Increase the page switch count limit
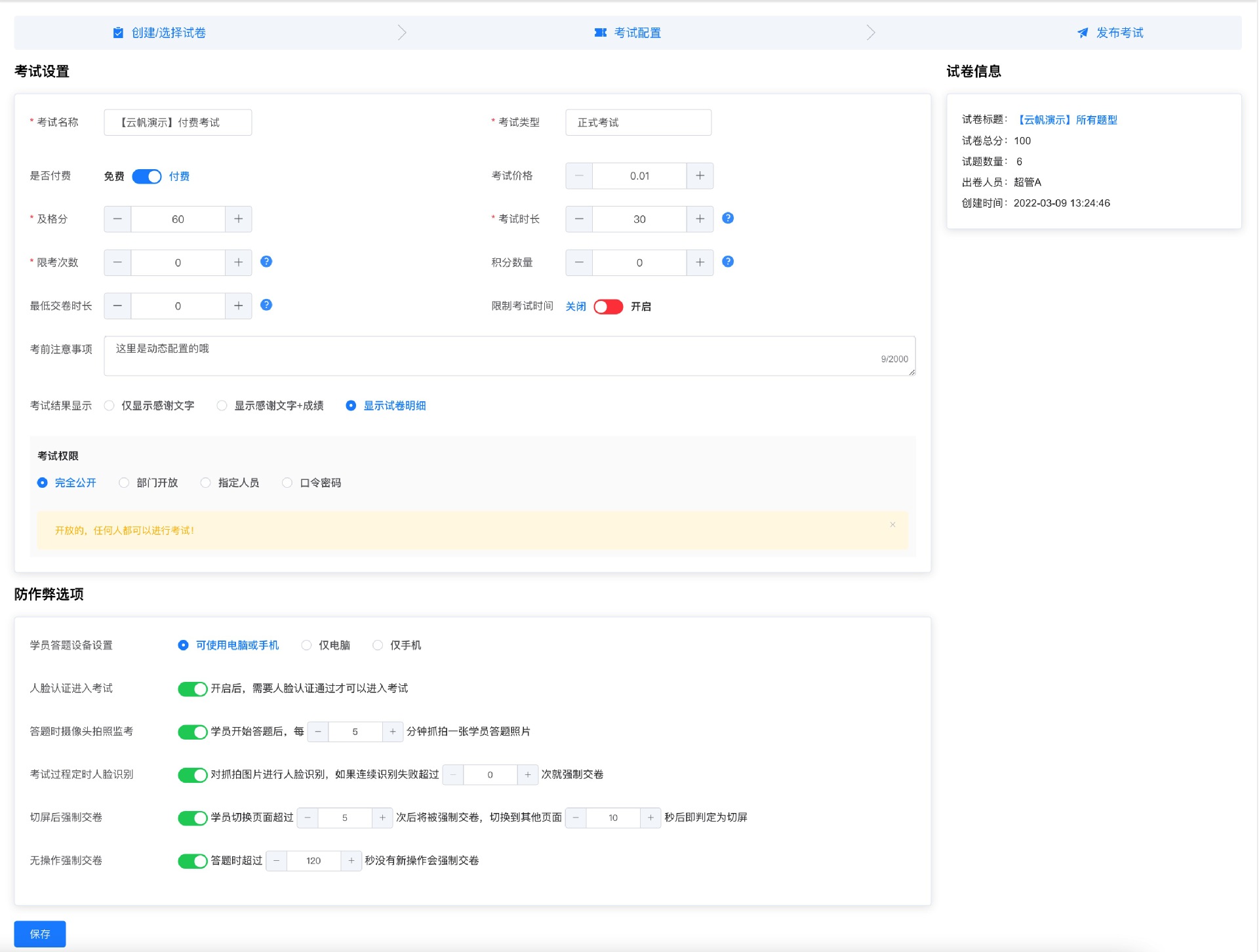Viewport: 1259px width, 952px height. point(382,818)
